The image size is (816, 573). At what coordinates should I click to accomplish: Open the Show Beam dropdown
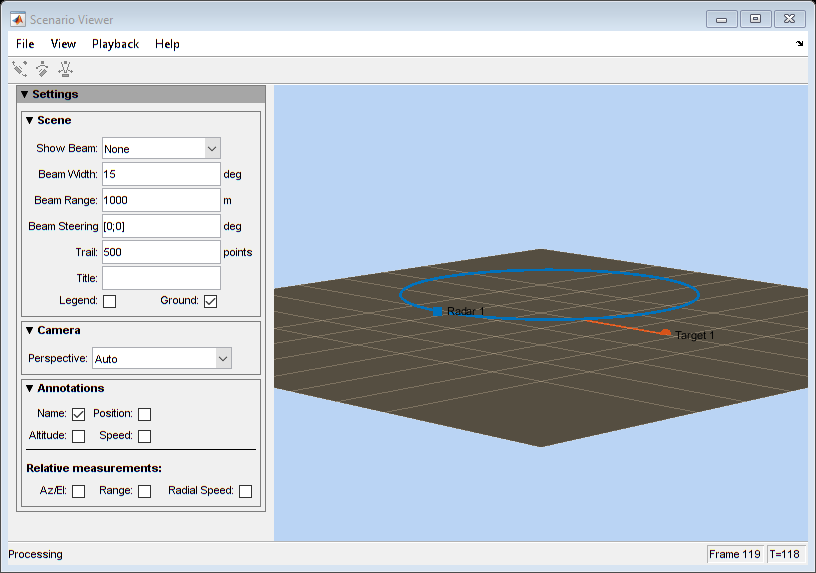(x=161, y=148)
